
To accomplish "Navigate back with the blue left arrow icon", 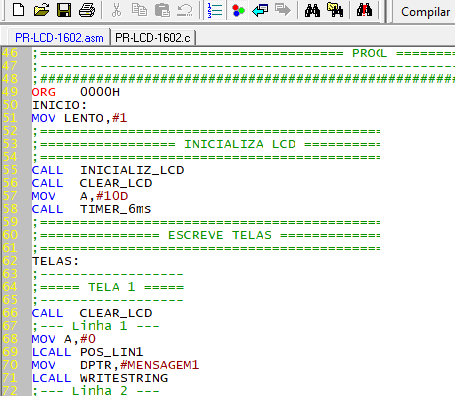I will pos(260,10).
